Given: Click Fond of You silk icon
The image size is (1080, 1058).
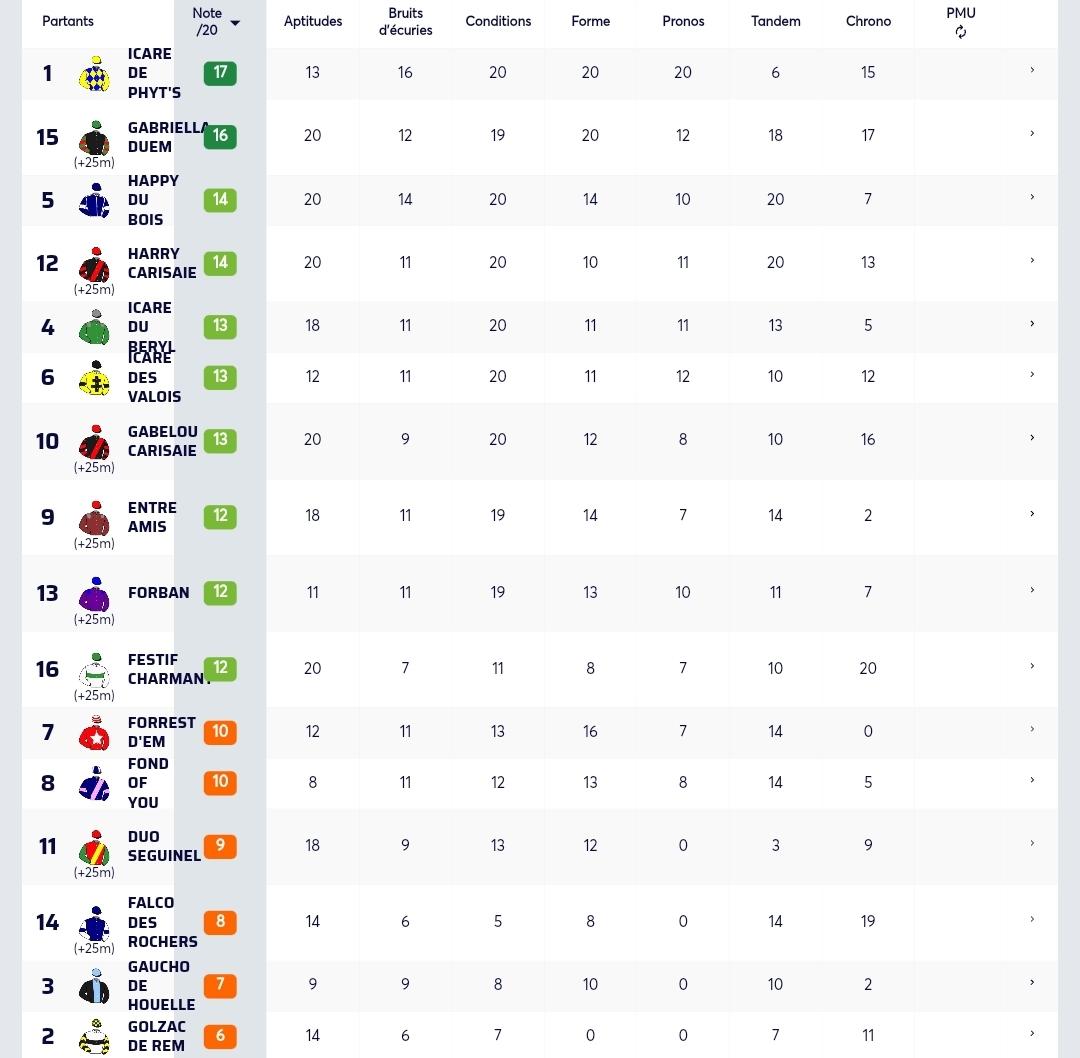Looking at the screenshot, I should pos(95,783).
